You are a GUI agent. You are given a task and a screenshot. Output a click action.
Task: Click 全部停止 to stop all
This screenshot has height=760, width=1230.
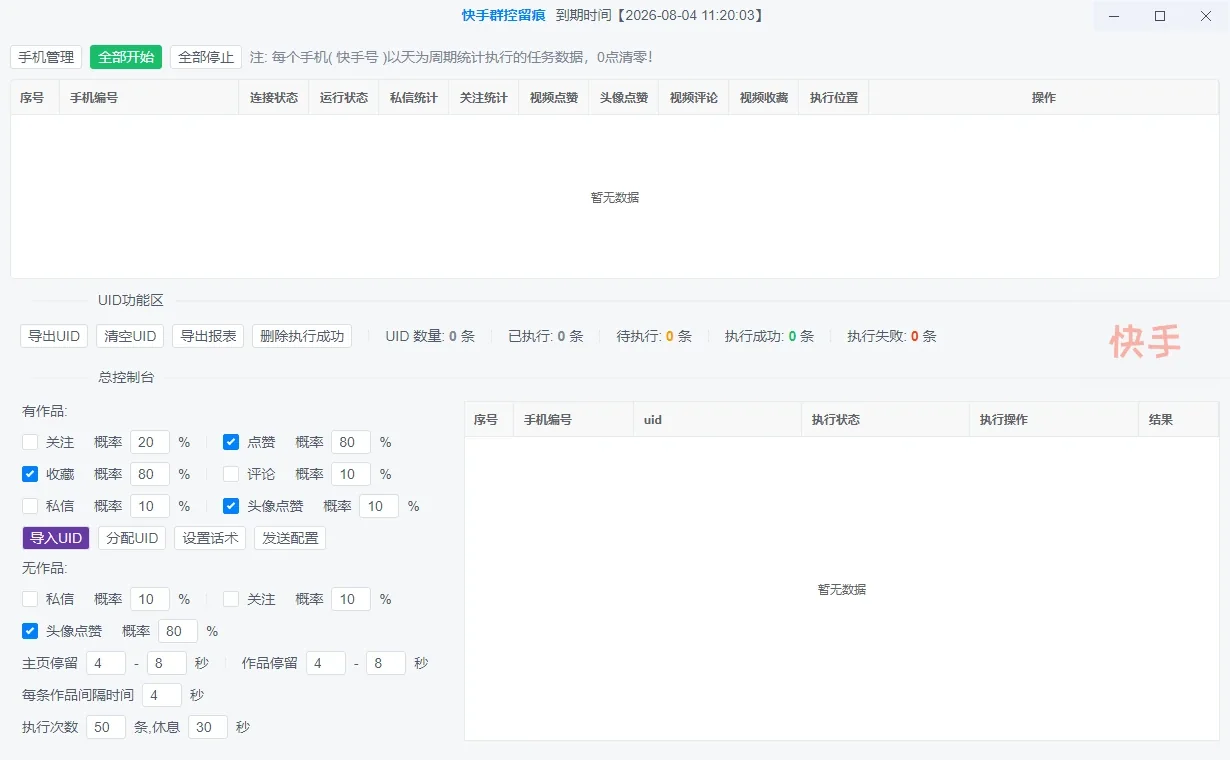click(206, 57)
